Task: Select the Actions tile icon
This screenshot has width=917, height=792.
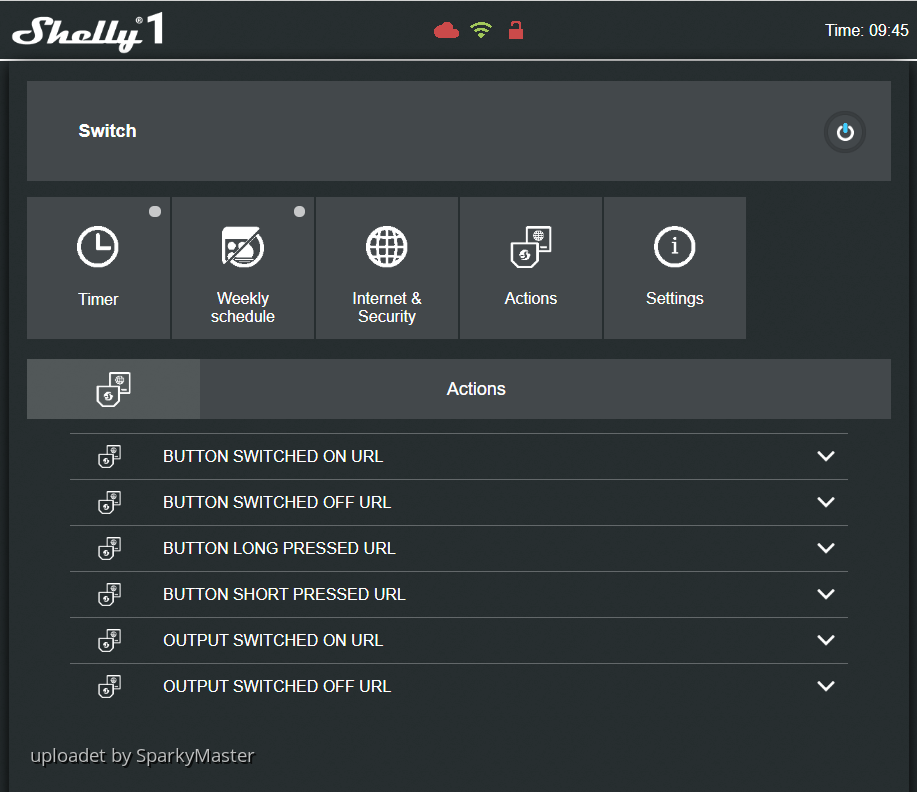Action: tap(531, 247)
